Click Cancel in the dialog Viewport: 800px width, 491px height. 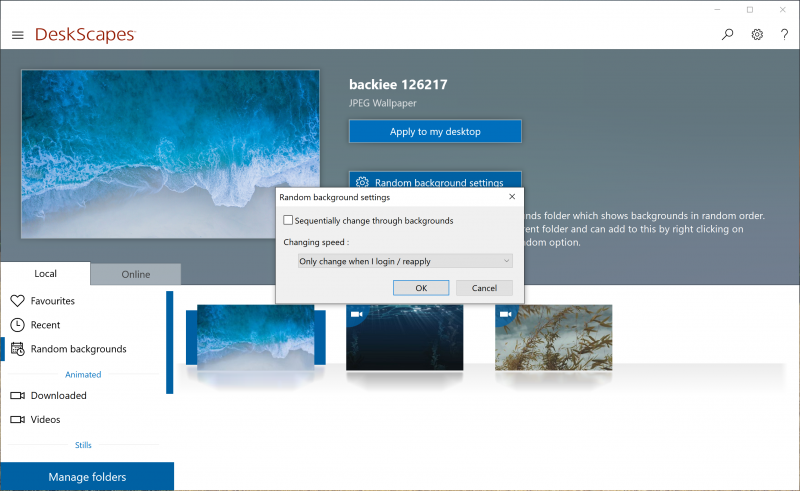[x=484, y=288]
